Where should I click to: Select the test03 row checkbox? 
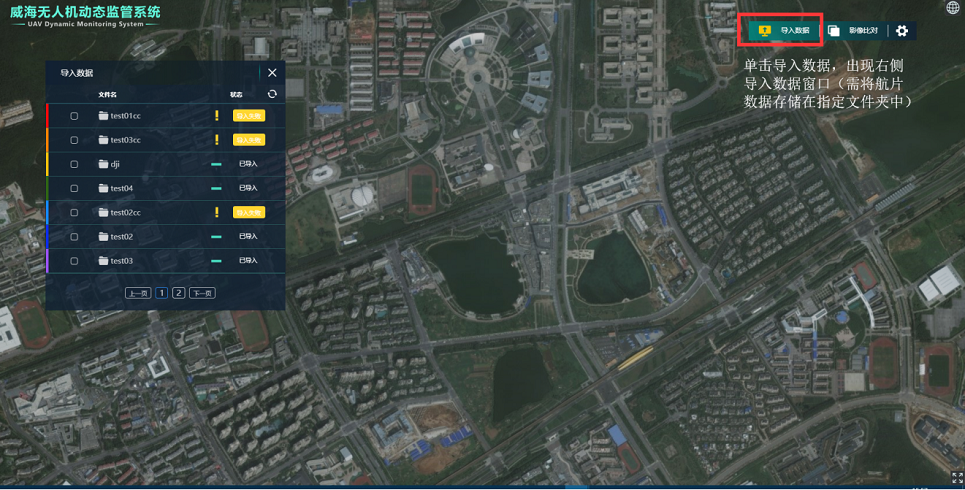point(74,261)
